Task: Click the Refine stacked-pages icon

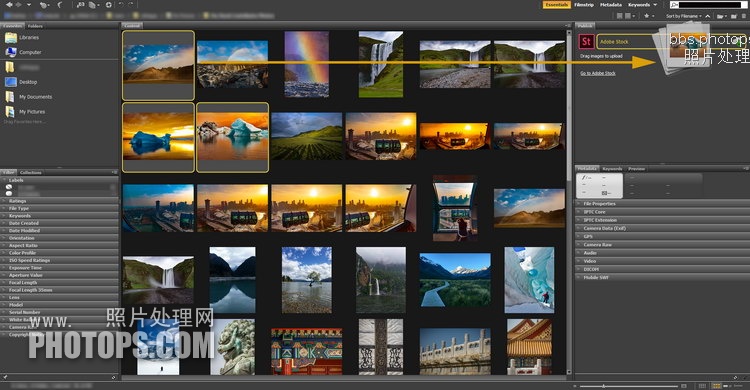Action: coord(94,5)
